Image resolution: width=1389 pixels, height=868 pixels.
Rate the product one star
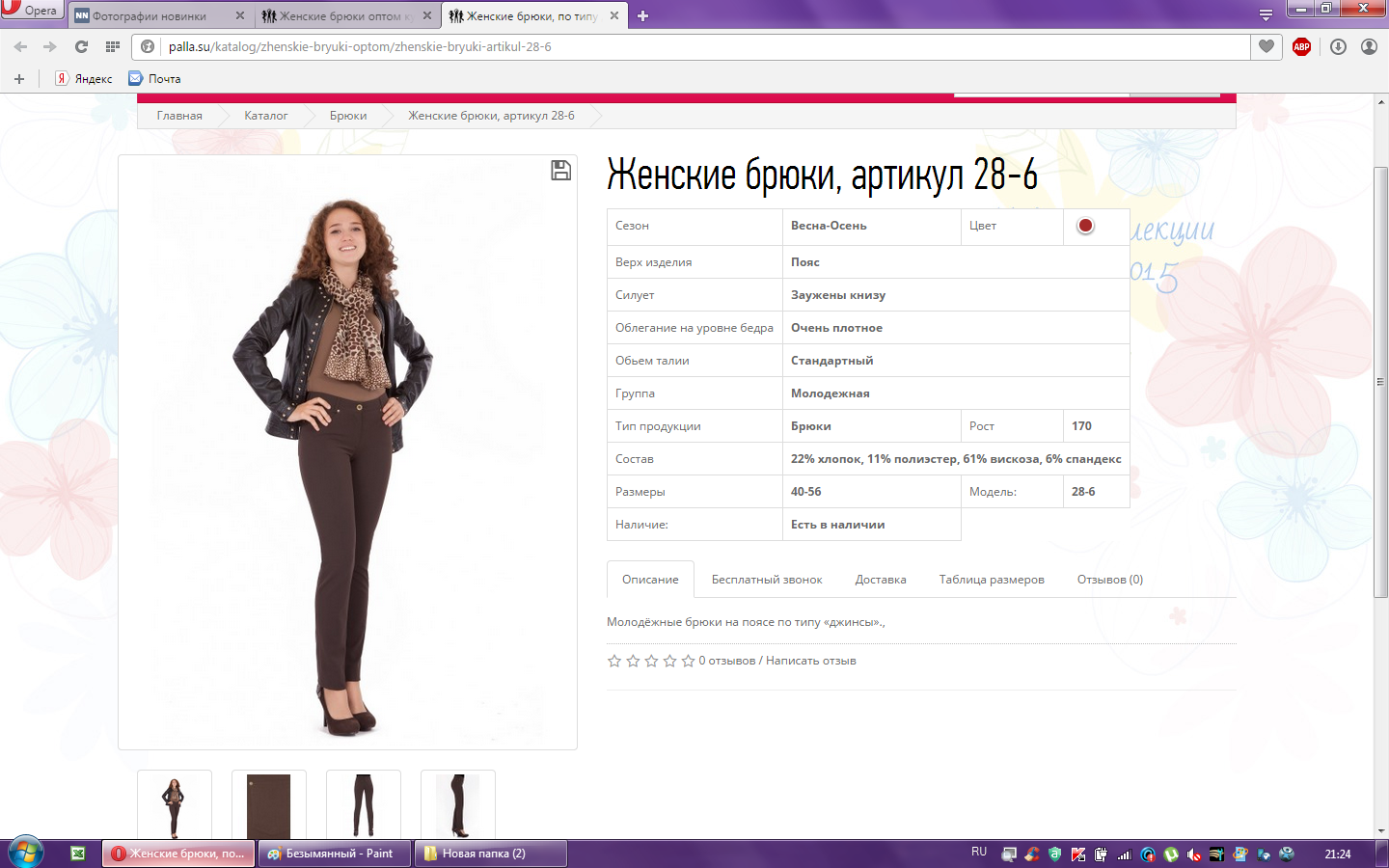click(614, 661)
